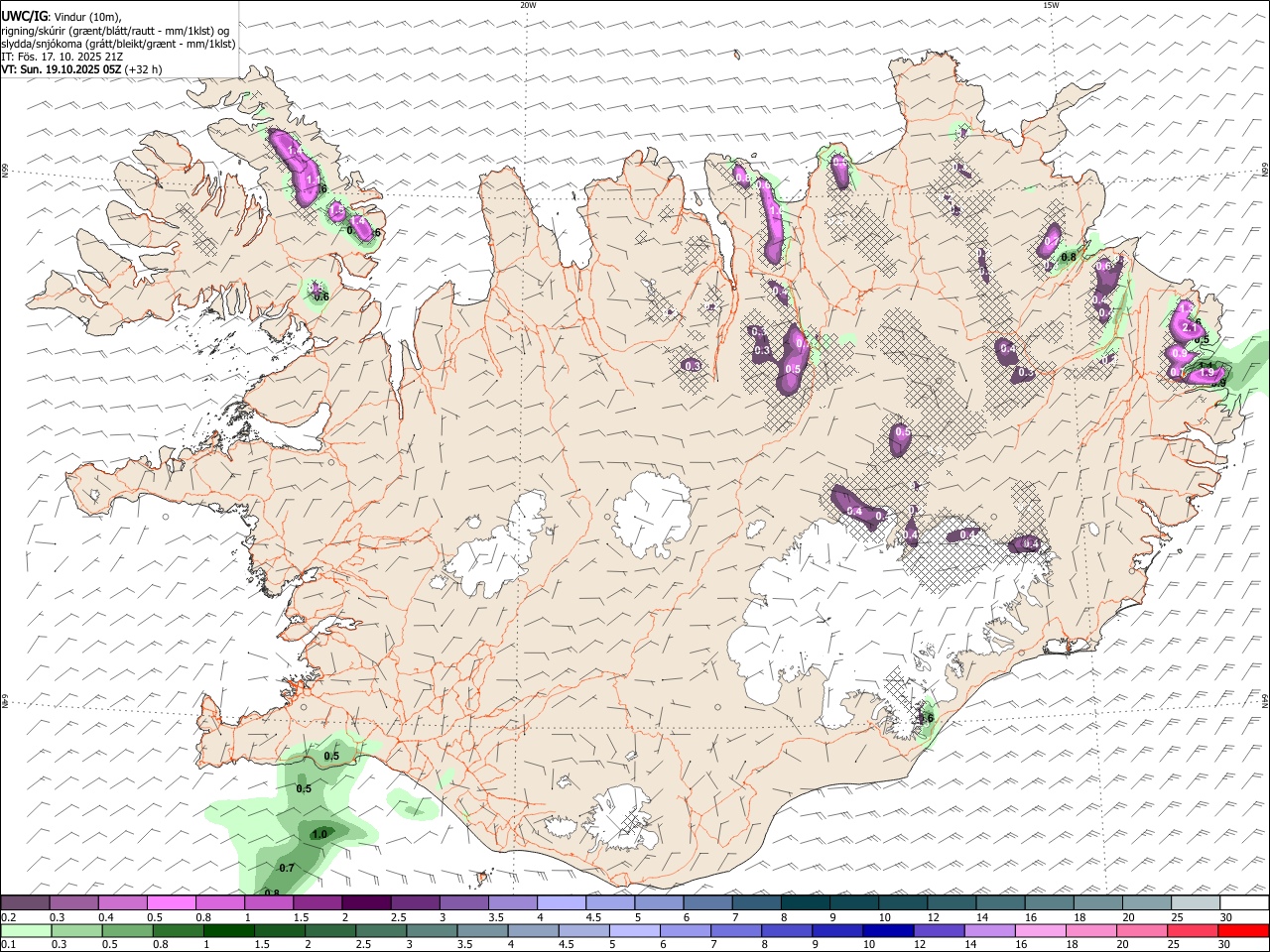Image resolution: width=1270 pixels, height=952 pixels.
Task: Click the lavender 14–16 swatch in lower legend
Action: coord(989,930)
